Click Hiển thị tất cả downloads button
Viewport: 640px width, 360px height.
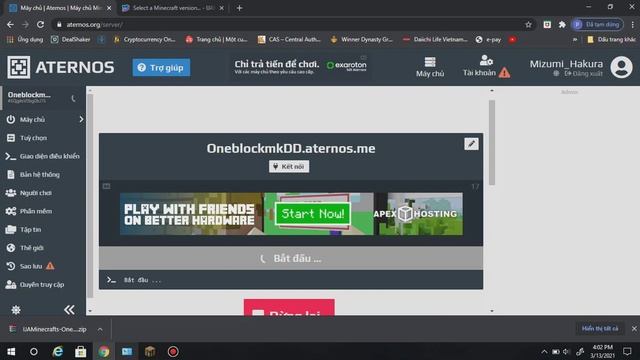point(600,329)
